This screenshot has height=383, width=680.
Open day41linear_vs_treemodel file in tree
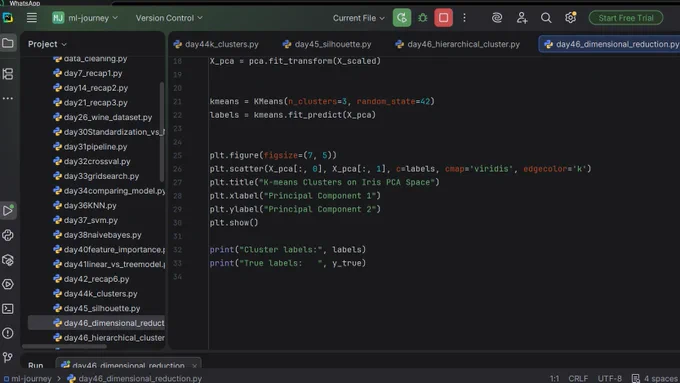[x=109, y=264]
